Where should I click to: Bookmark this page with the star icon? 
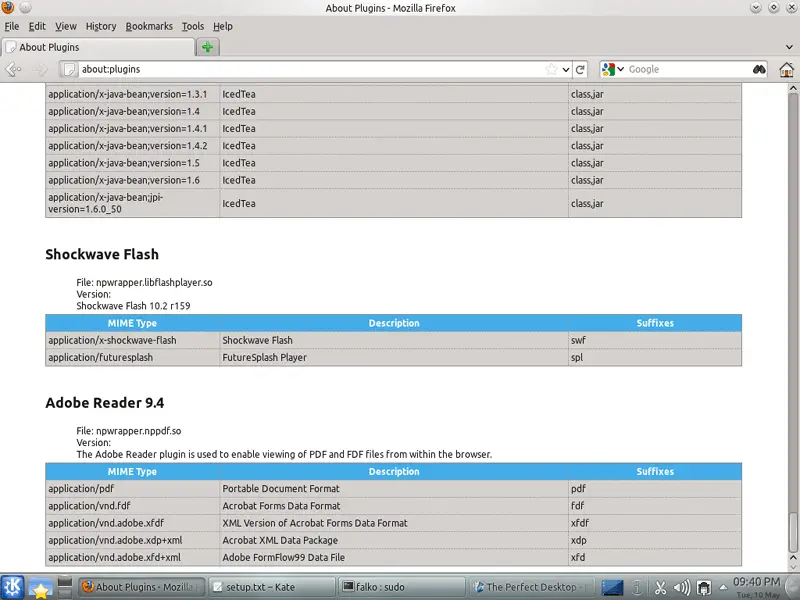[551, 69]
